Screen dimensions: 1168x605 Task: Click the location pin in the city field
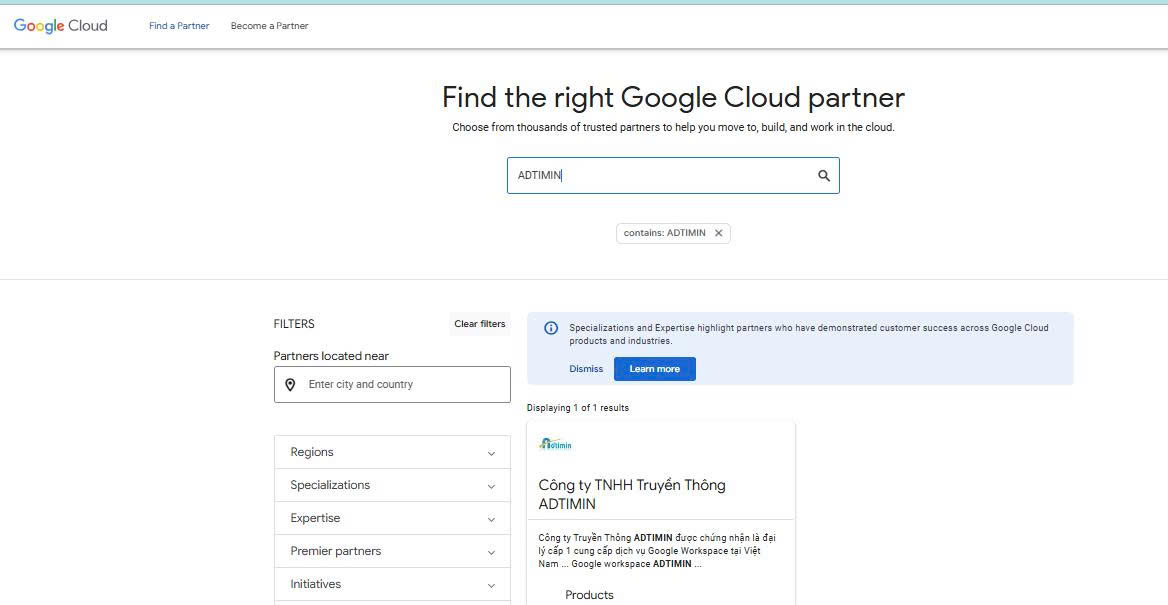(x=291, y=384)
